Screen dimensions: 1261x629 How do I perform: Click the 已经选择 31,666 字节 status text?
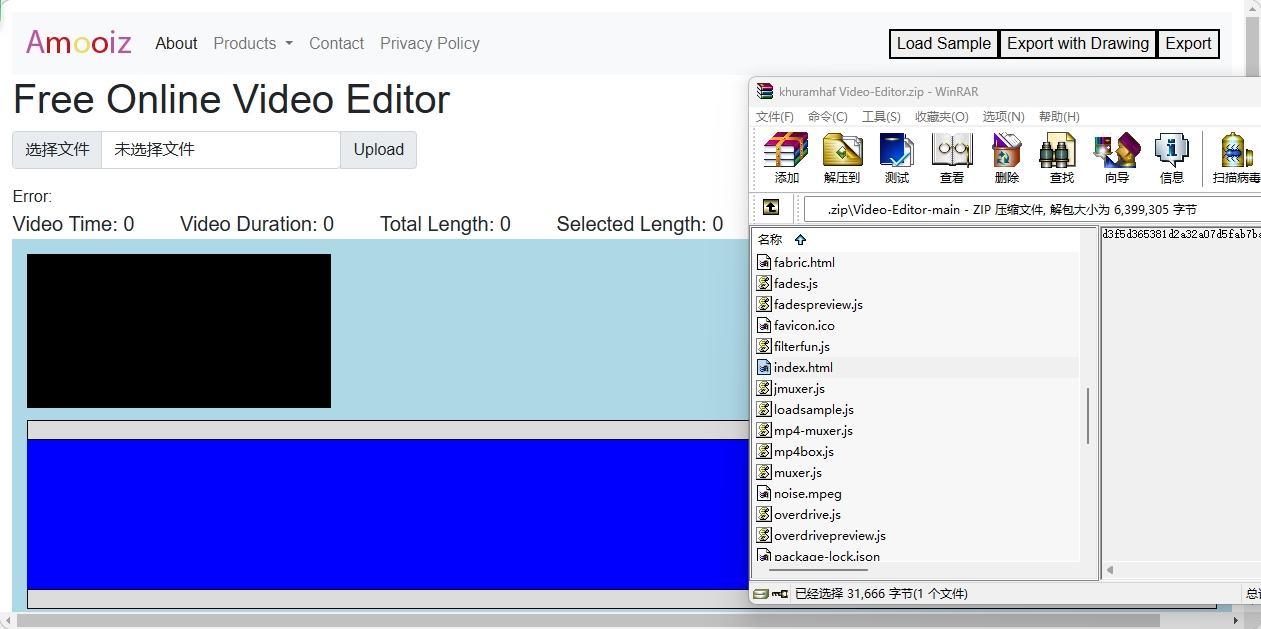(881, 594)
